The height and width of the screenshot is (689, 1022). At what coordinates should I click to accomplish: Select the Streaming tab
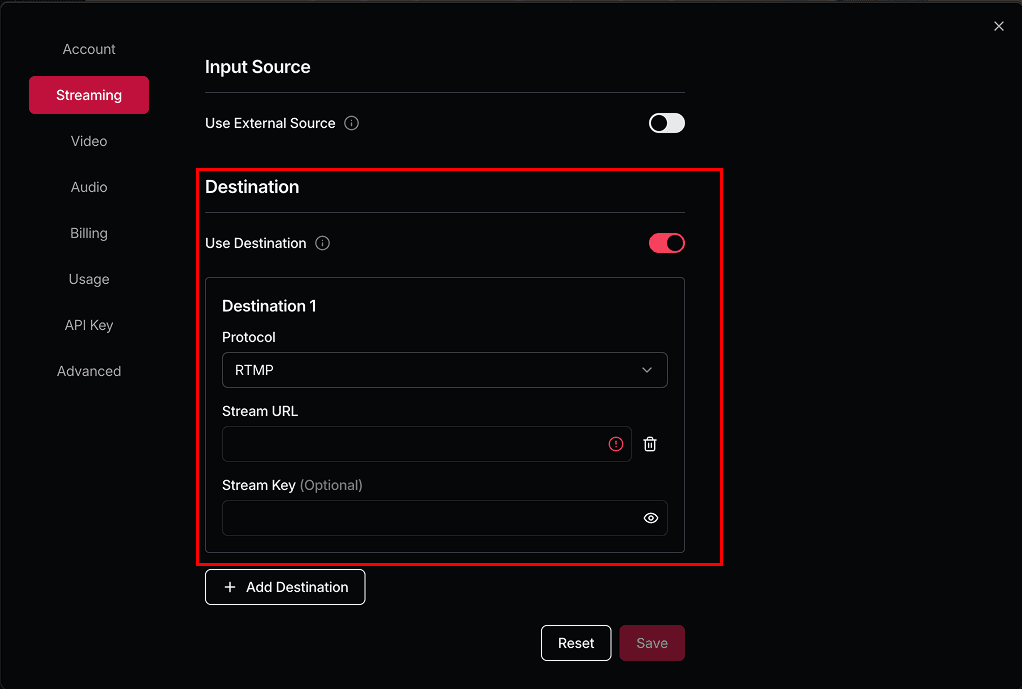pos(89,95)
